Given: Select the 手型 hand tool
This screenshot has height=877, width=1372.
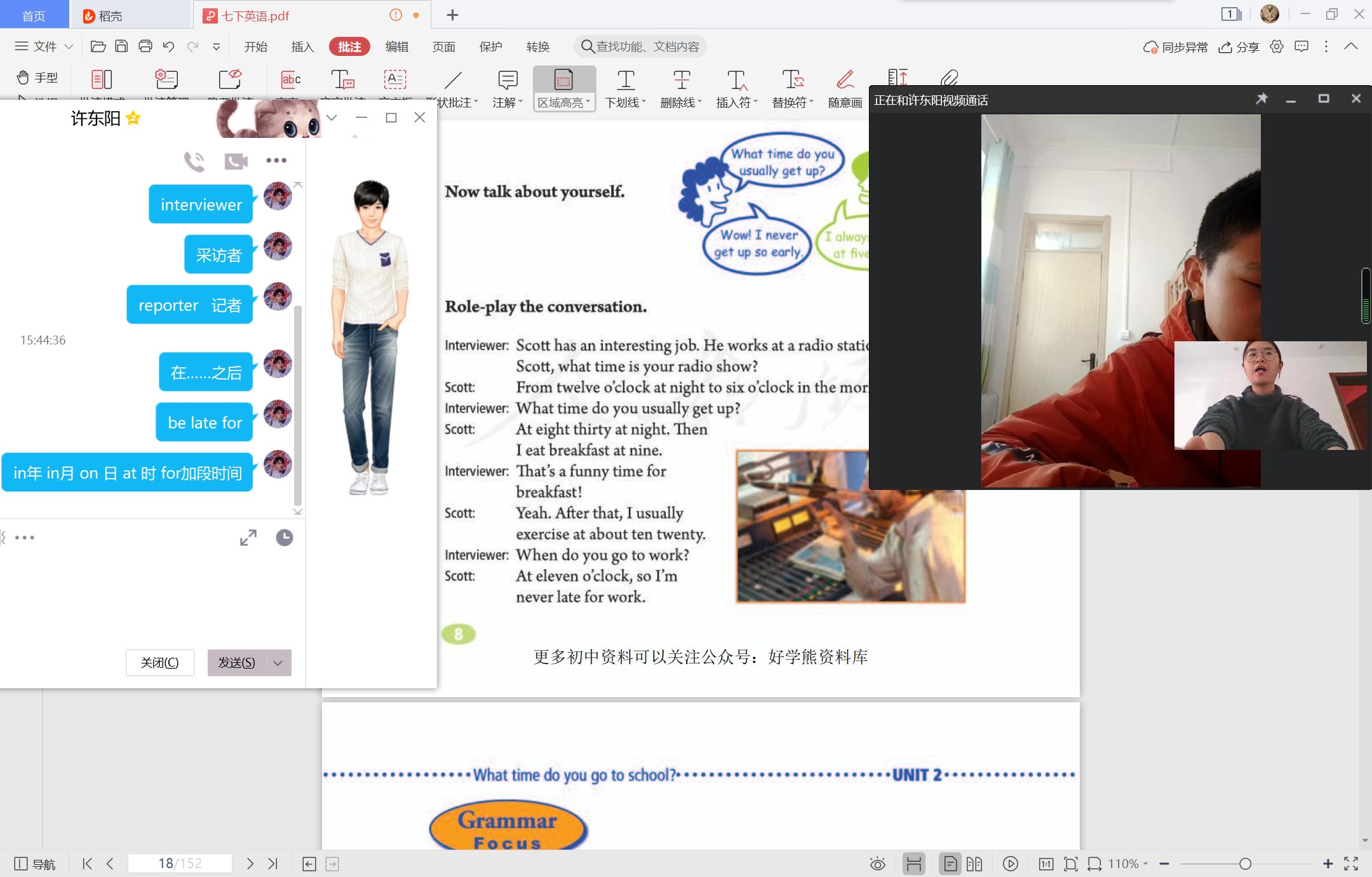Looking at the screenshot, I should (x=37, y=78).
